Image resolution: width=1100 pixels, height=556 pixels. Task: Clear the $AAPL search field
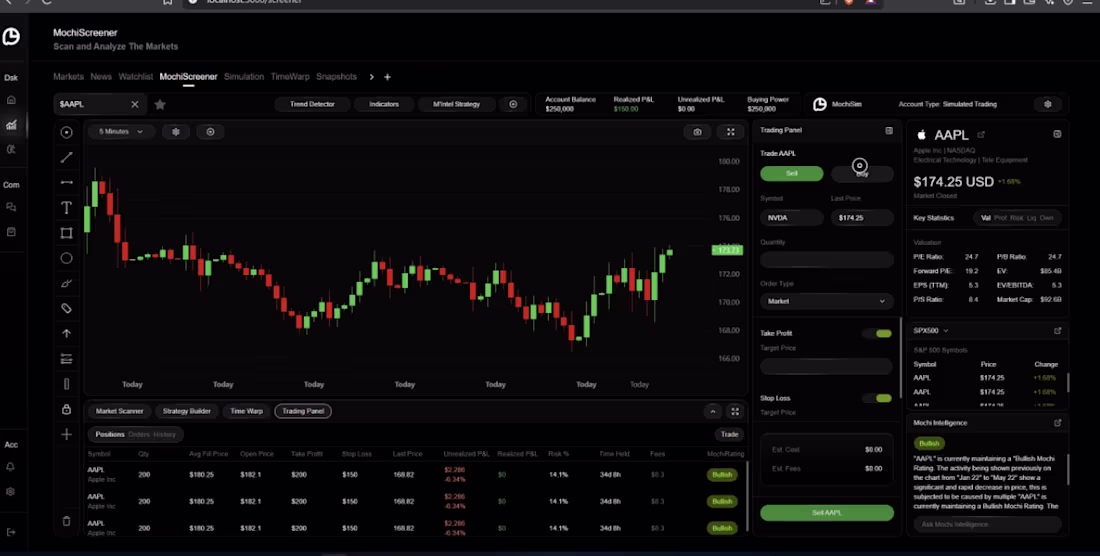click(135, 104)
